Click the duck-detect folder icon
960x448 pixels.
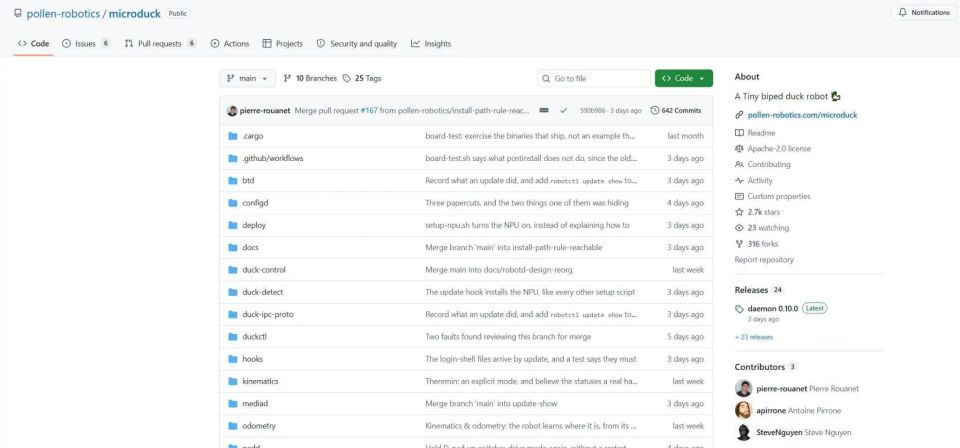(x=233, y=292)
